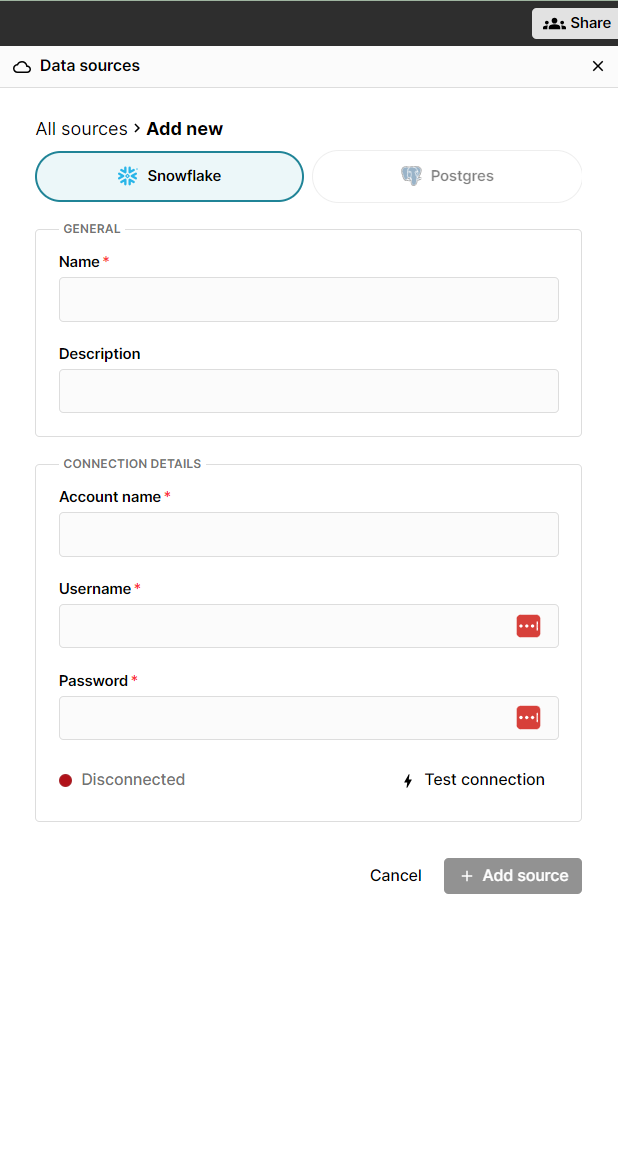Click the plus icon on Add source
This screenshot has height=1159, width=618.
[466, 875]
